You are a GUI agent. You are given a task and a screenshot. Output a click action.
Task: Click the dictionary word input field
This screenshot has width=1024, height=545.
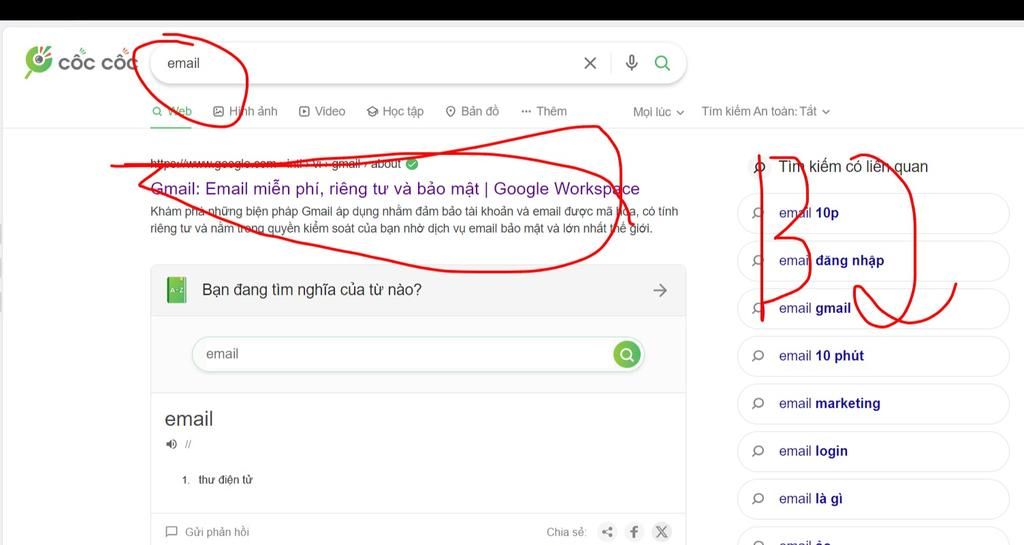click(400, 354)
